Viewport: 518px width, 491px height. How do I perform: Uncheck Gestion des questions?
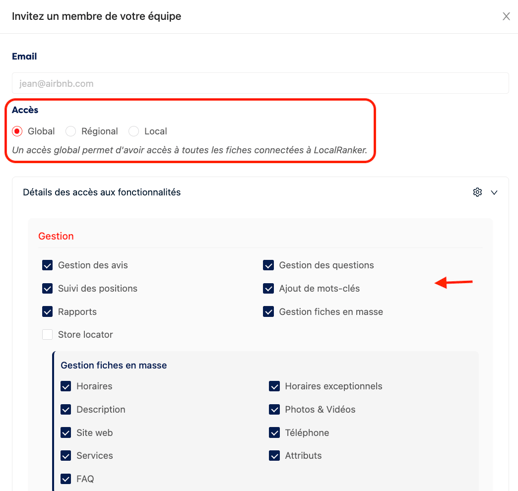pos(268,265)
